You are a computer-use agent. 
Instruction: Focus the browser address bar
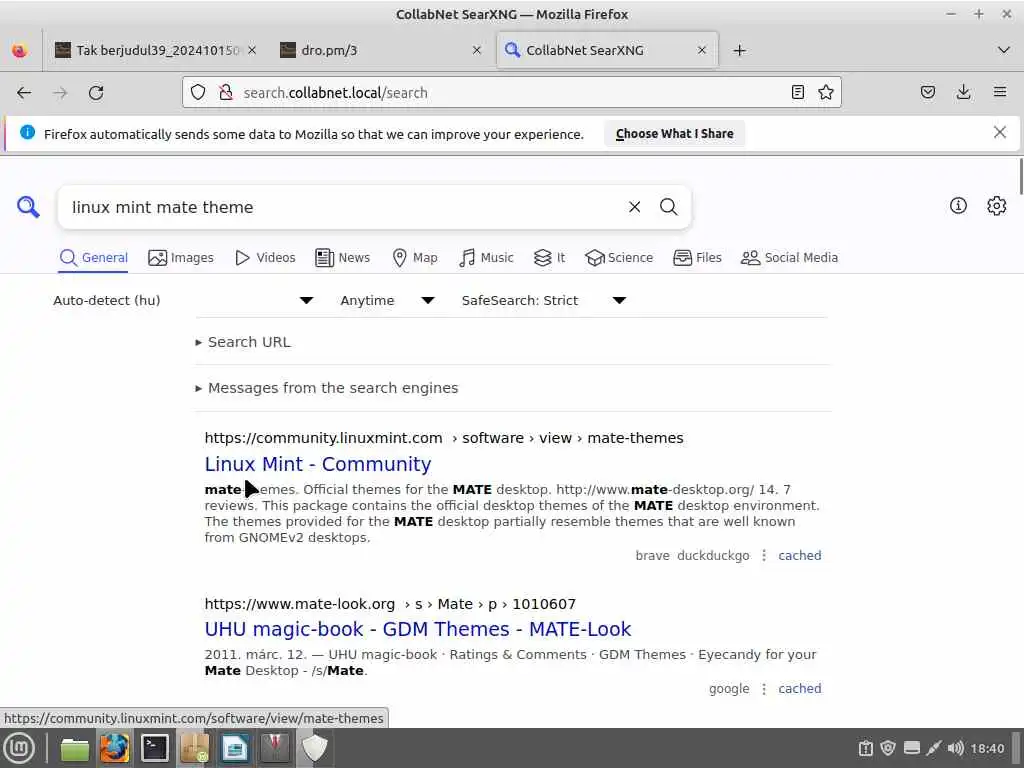coord(509,93)
